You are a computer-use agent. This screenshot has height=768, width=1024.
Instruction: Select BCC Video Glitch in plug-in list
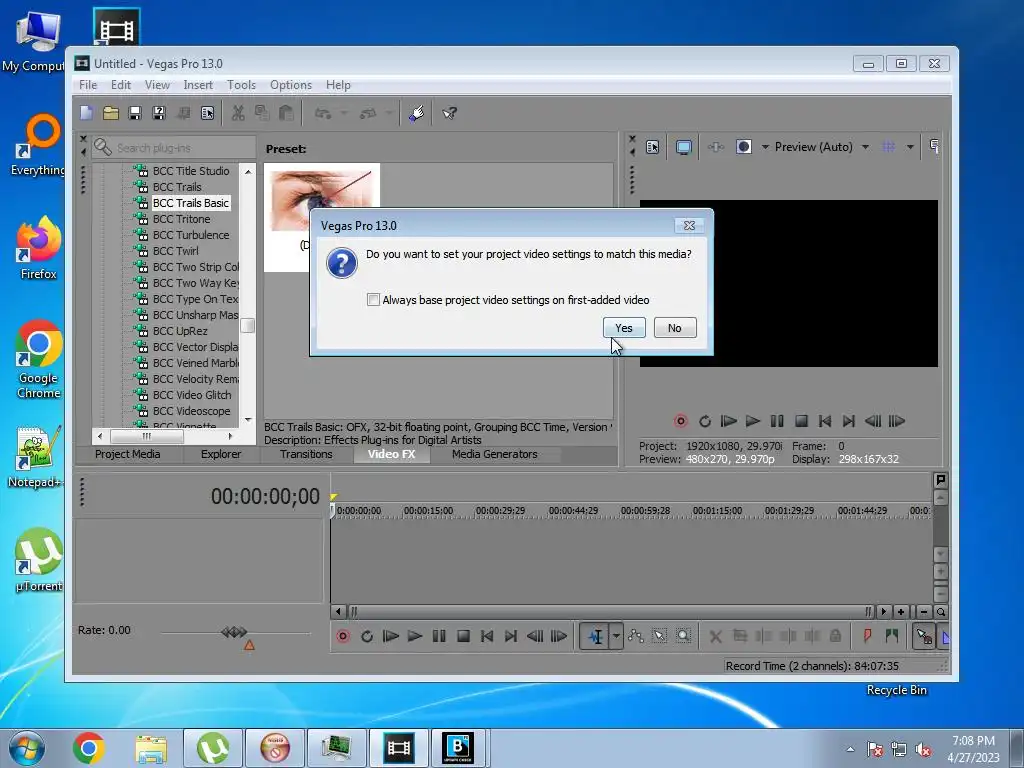[192, 395]
